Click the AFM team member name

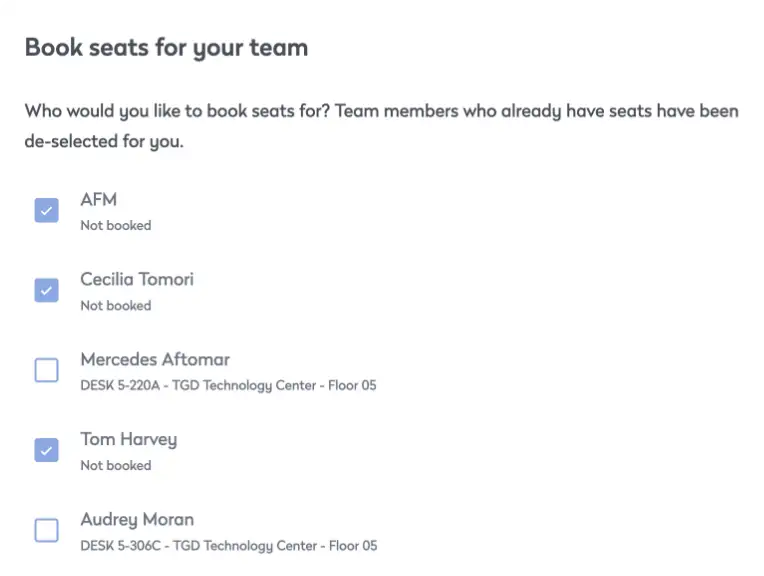coord(99,199)
